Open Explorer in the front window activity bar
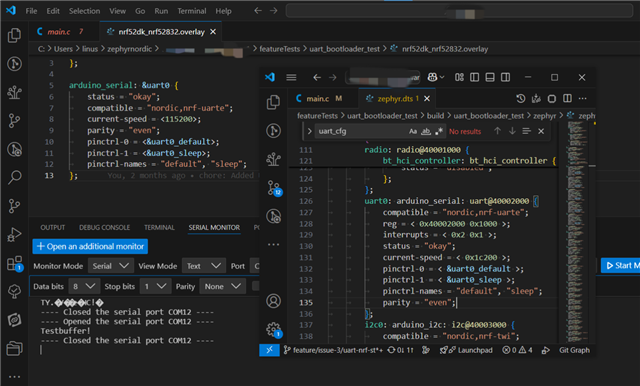640x386 pixels. (x=273, y=102)
